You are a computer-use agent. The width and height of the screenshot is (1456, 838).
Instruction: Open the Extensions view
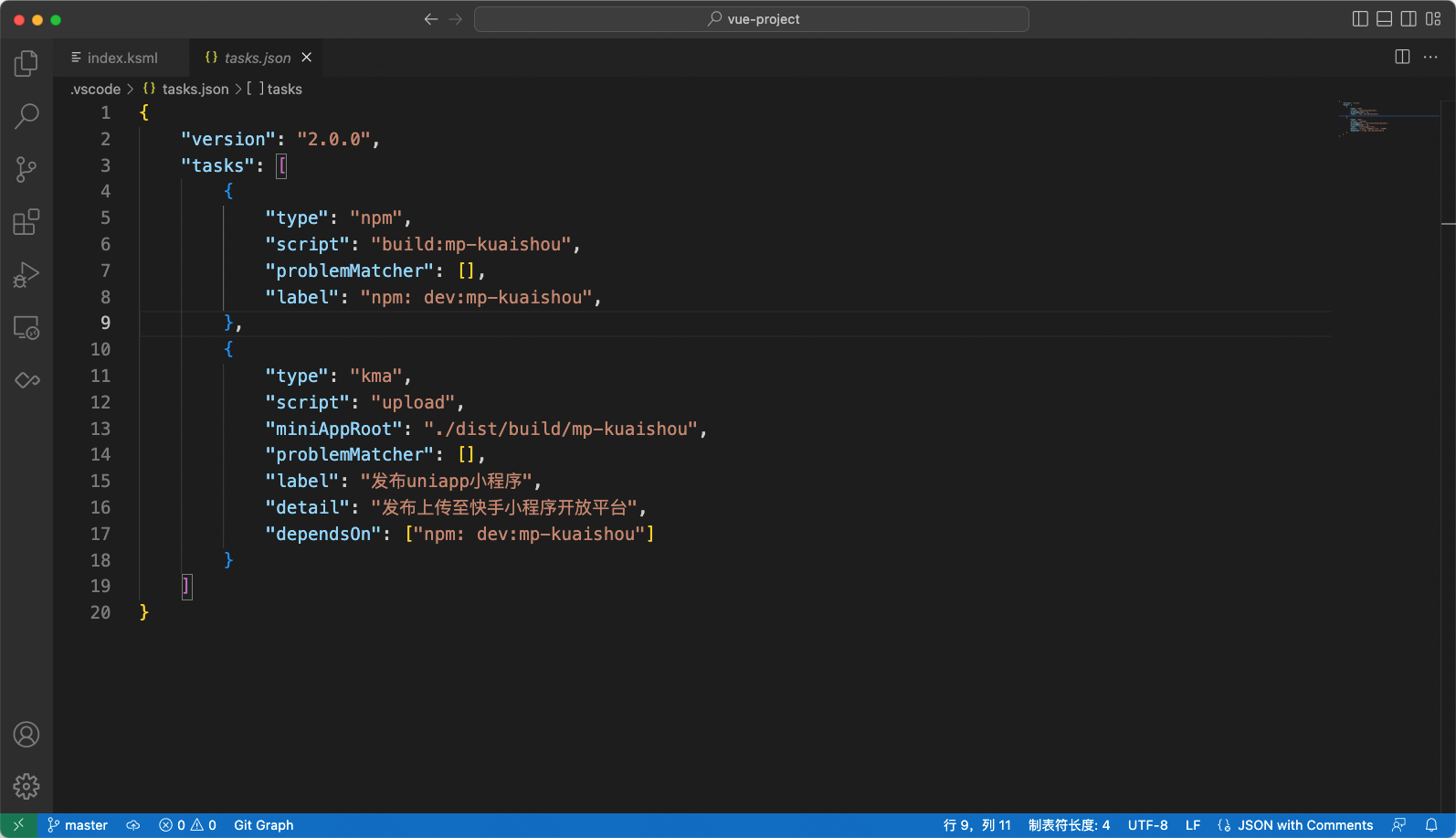tap(26, 222)
